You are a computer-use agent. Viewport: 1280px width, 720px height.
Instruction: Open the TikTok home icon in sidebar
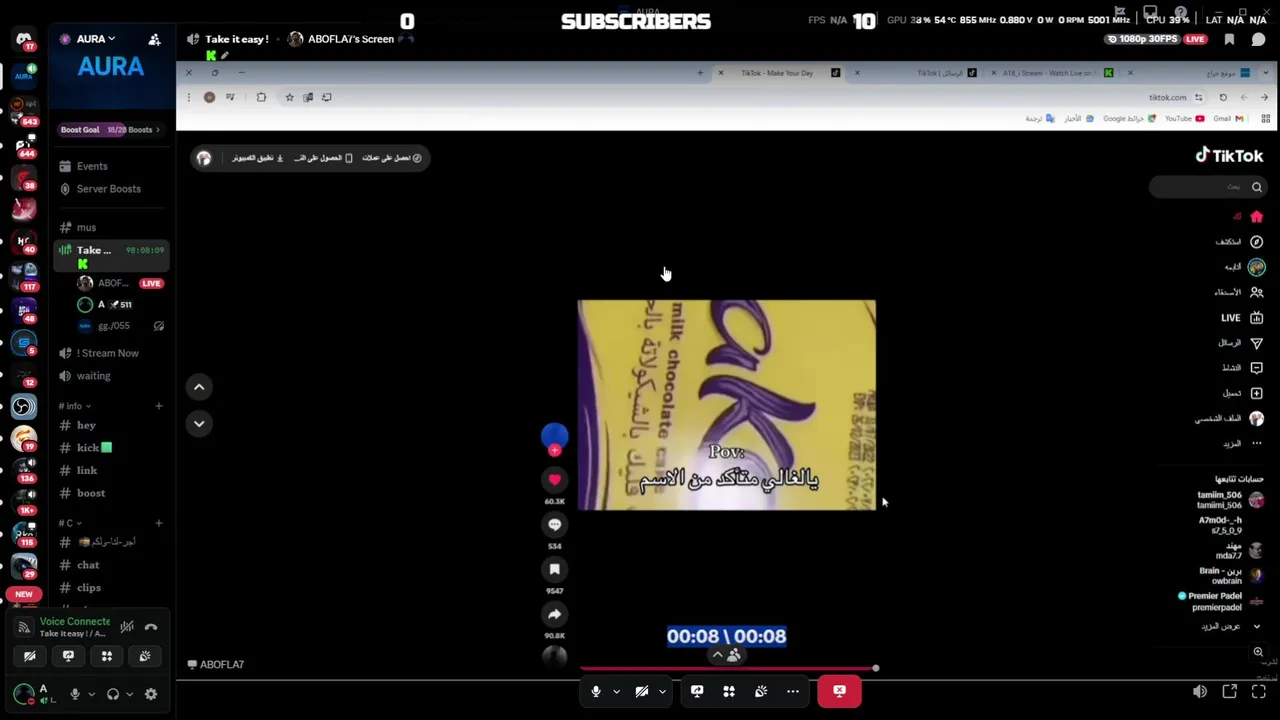[1256, 217]
